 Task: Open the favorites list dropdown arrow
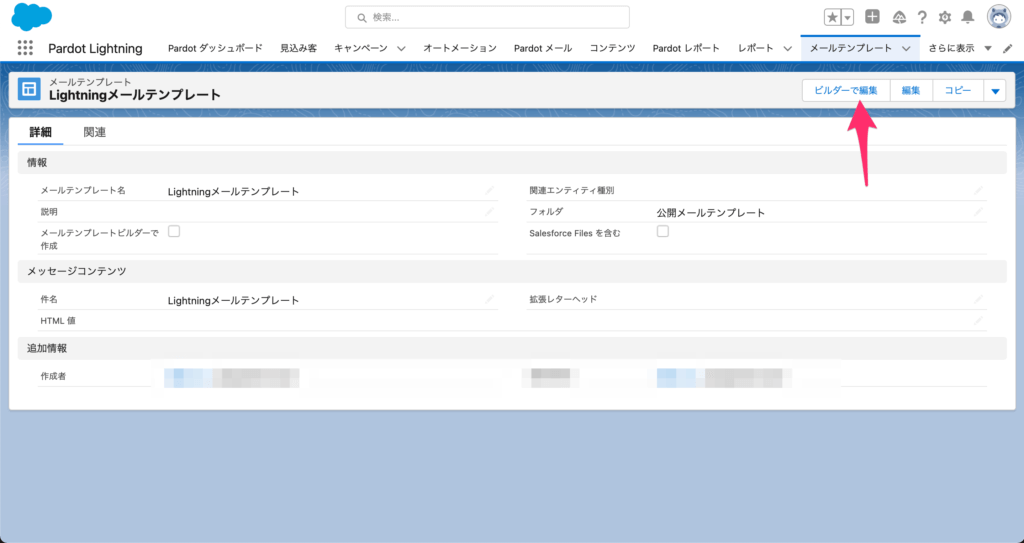pos(847,18)
